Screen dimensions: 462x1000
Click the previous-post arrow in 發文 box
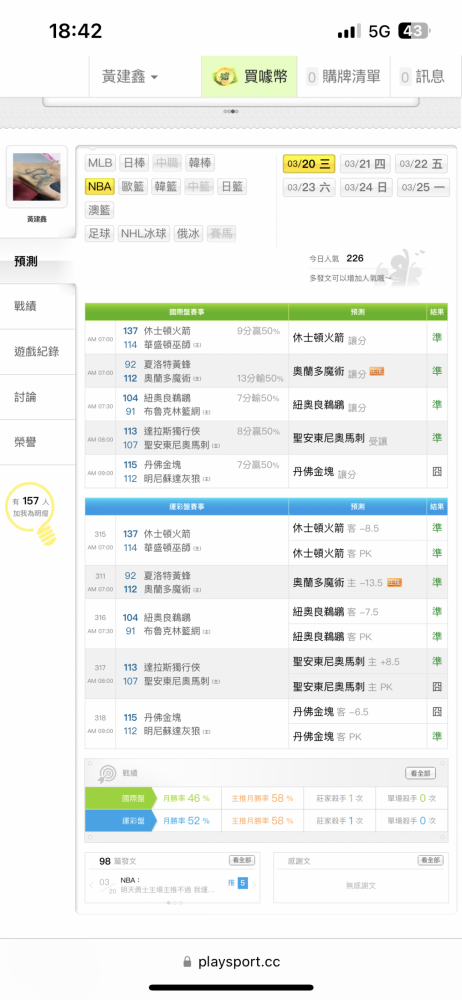coord(93,885)
